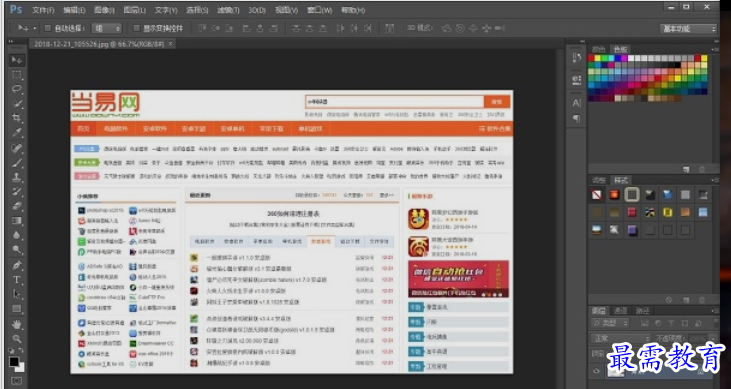This screenshot has width=731, height=389.
Task: Open the collapsed Paragraph panel icon
Action: pos(577,118)
